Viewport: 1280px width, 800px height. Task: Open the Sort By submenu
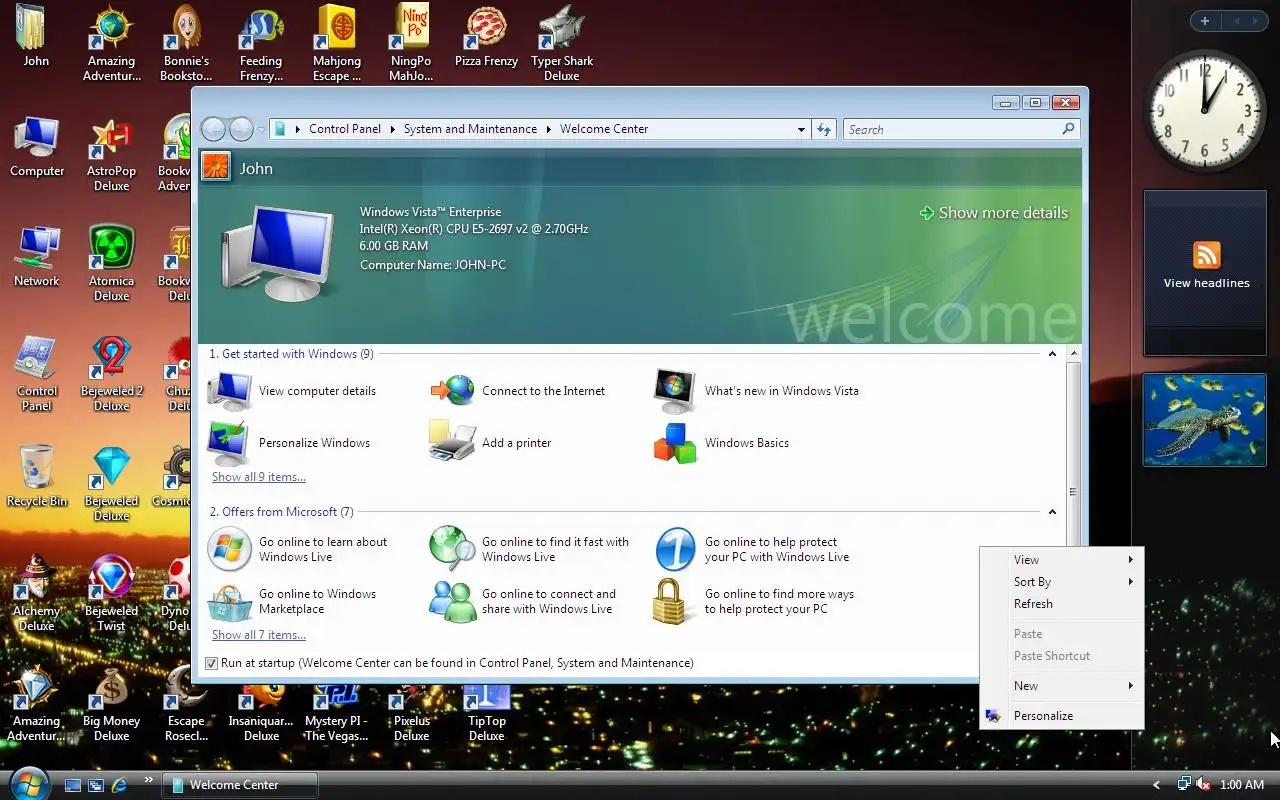(1062, 582)
